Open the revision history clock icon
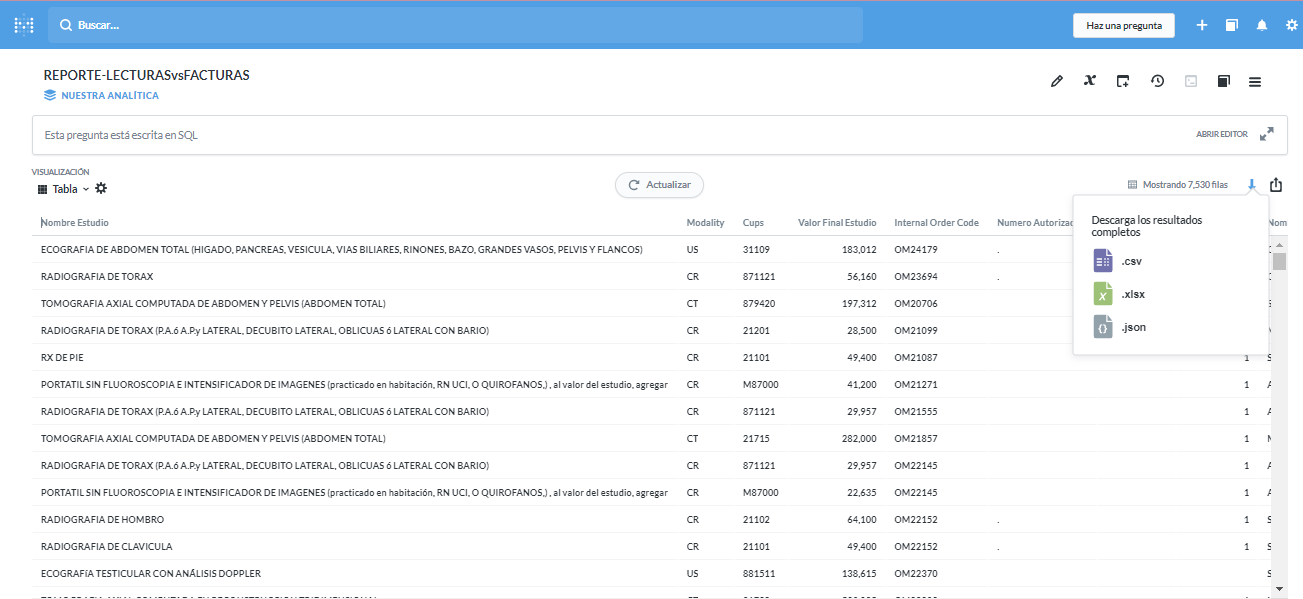The image size is (1303, 599). coord(1157,81)
